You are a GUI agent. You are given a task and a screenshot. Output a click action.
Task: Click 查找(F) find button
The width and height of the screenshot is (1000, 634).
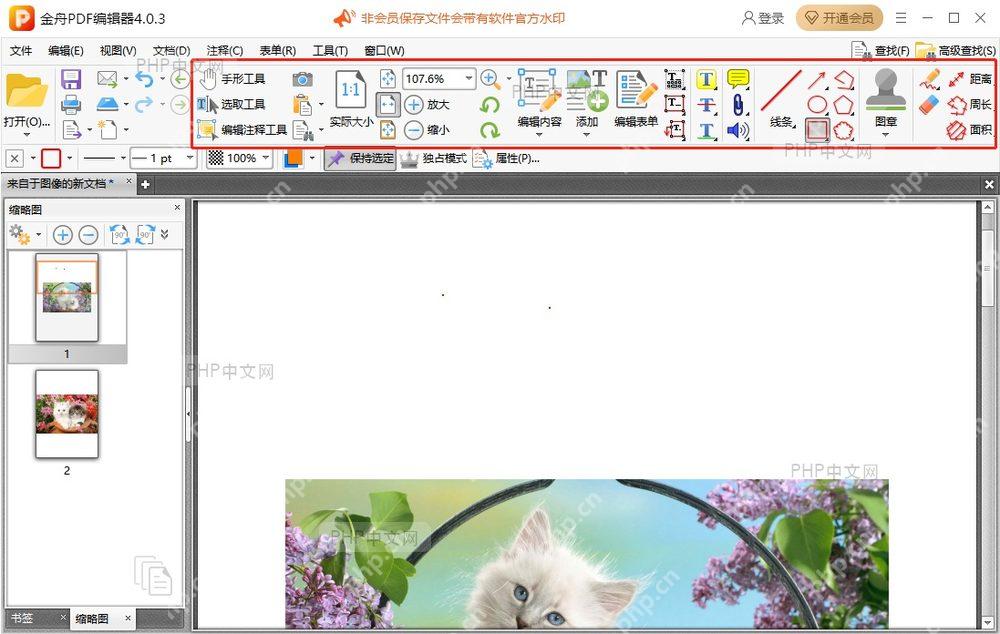point(881,50)
